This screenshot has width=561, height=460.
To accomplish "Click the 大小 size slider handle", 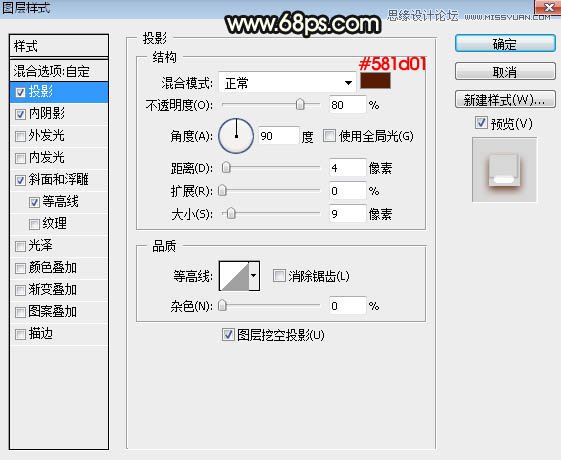I will 231,214.
